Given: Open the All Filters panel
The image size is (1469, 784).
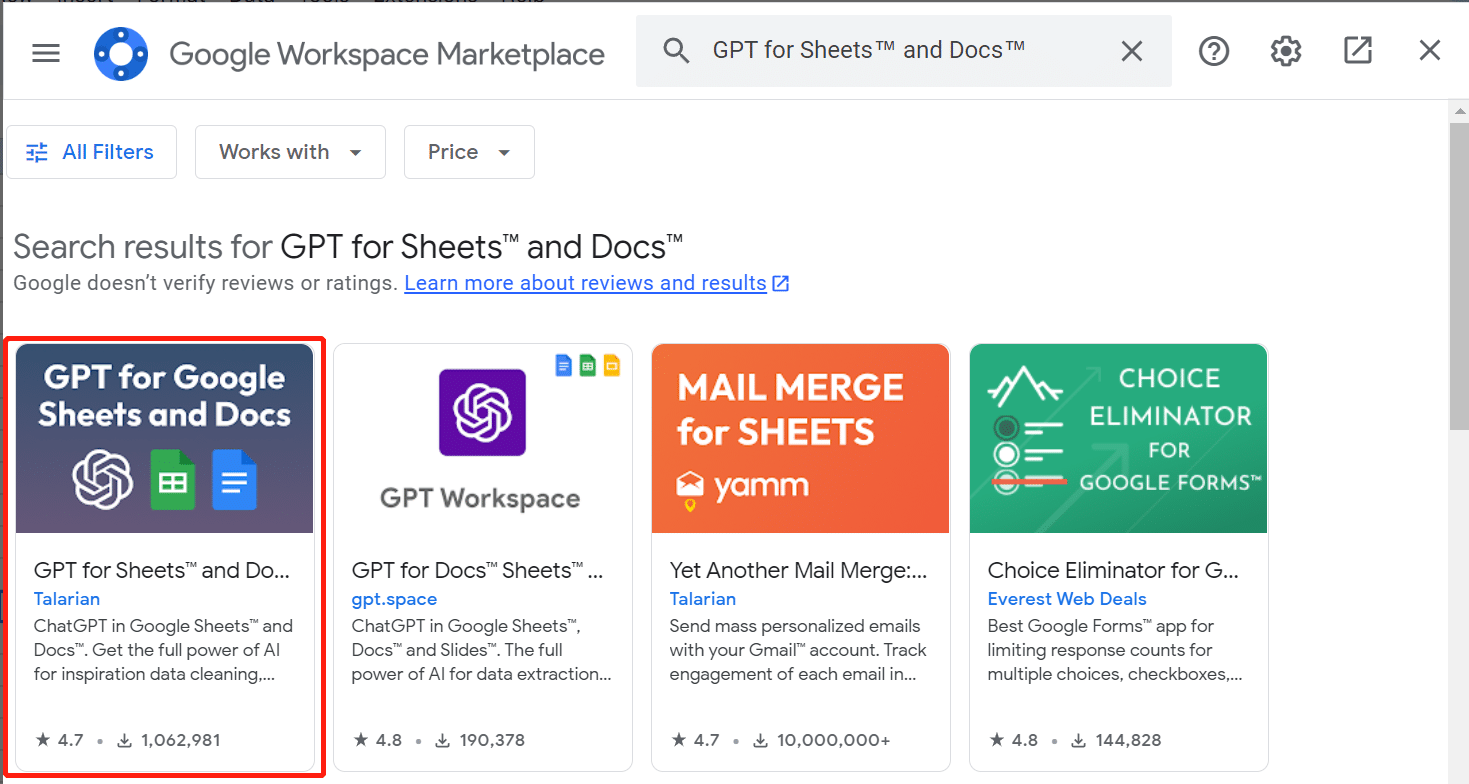Looking at the screenshot, I should pyautogui.click(x=91, y=152).
